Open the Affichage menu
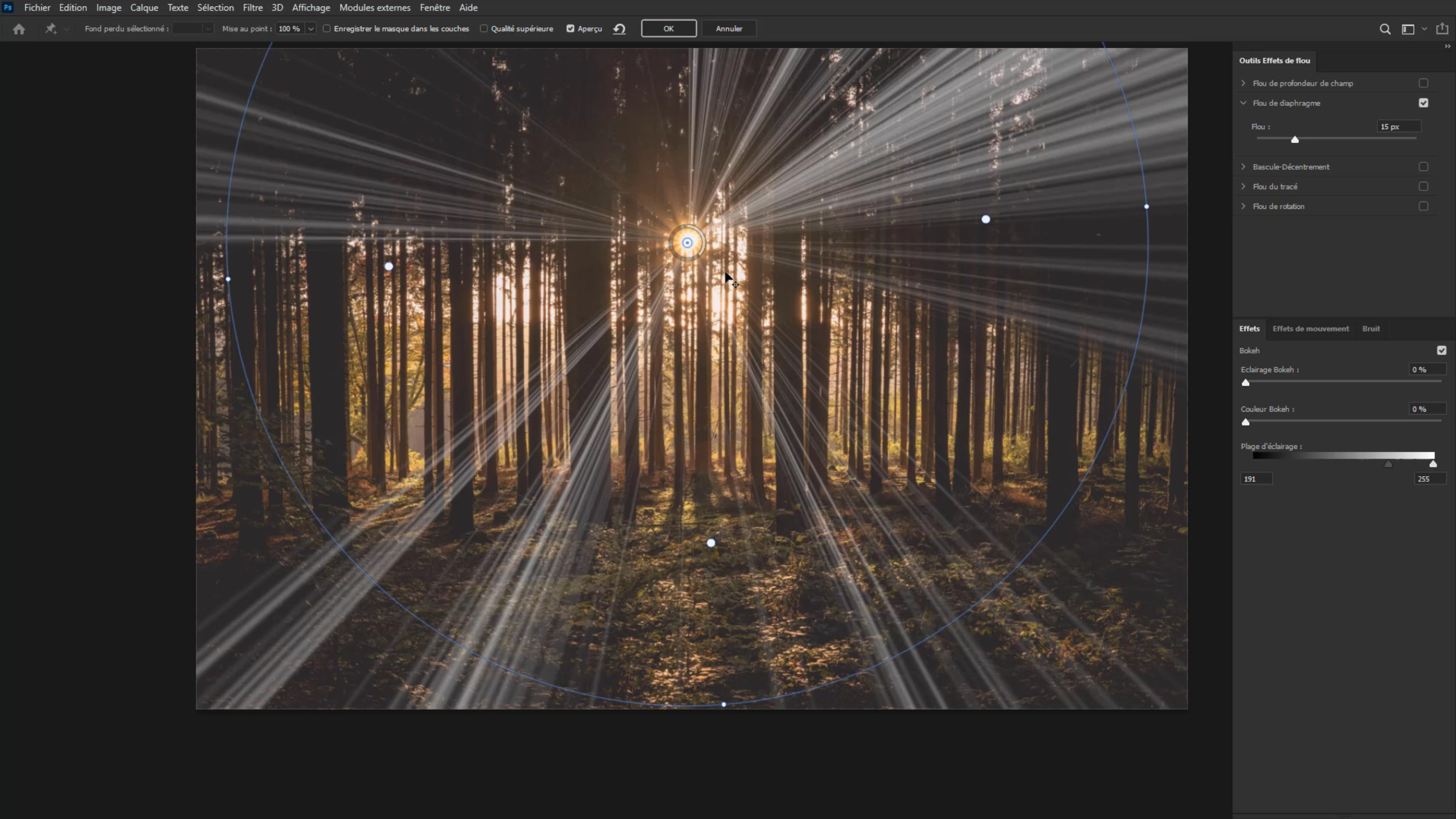The width and height of the screenshot is (1456, 819). click(311, 7)
